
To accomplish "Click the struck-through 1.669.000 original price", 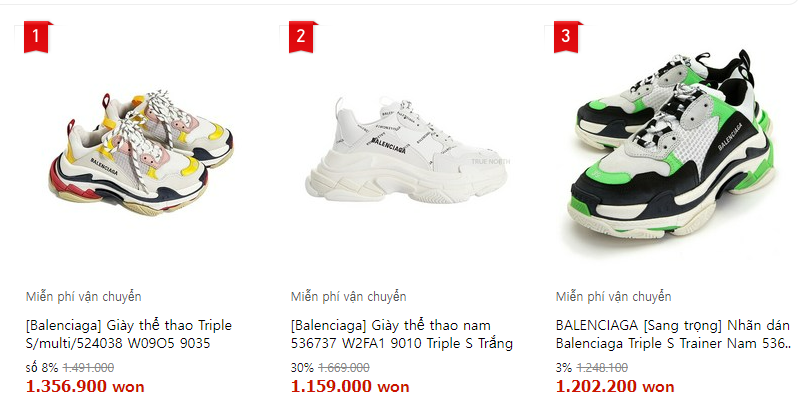I will click(344, 368).
